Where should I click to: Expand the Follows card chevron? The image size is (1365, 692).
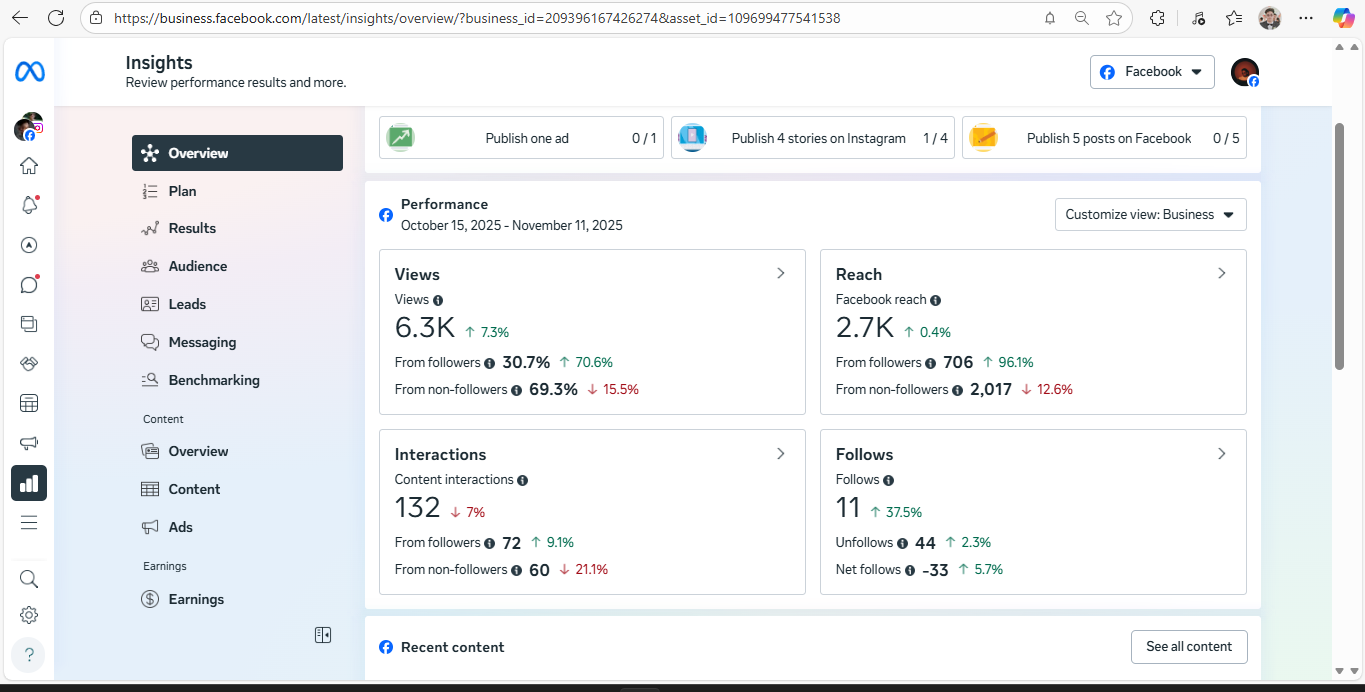(1221, 453)
